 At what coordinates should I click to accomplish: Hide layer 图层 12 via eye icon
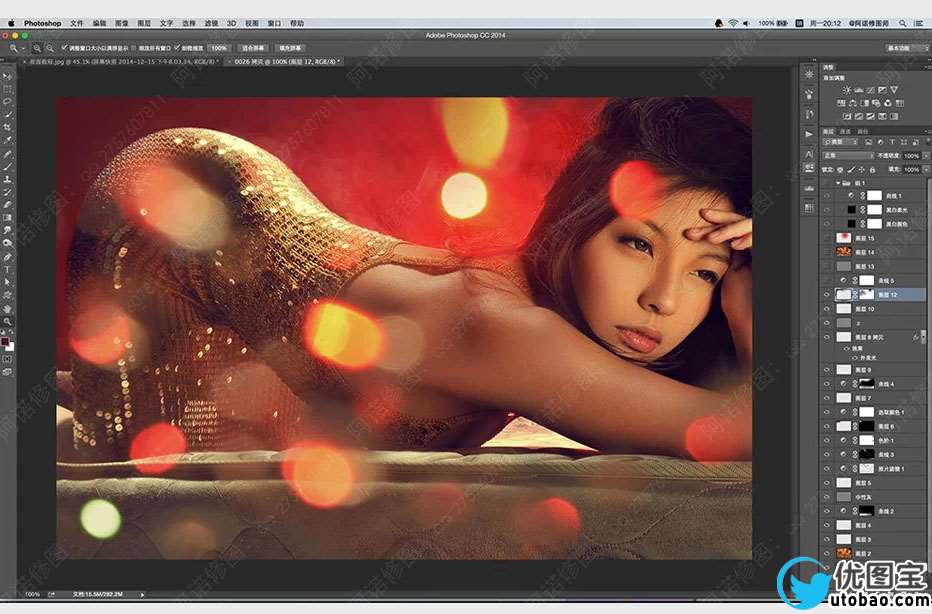(826, 295)
